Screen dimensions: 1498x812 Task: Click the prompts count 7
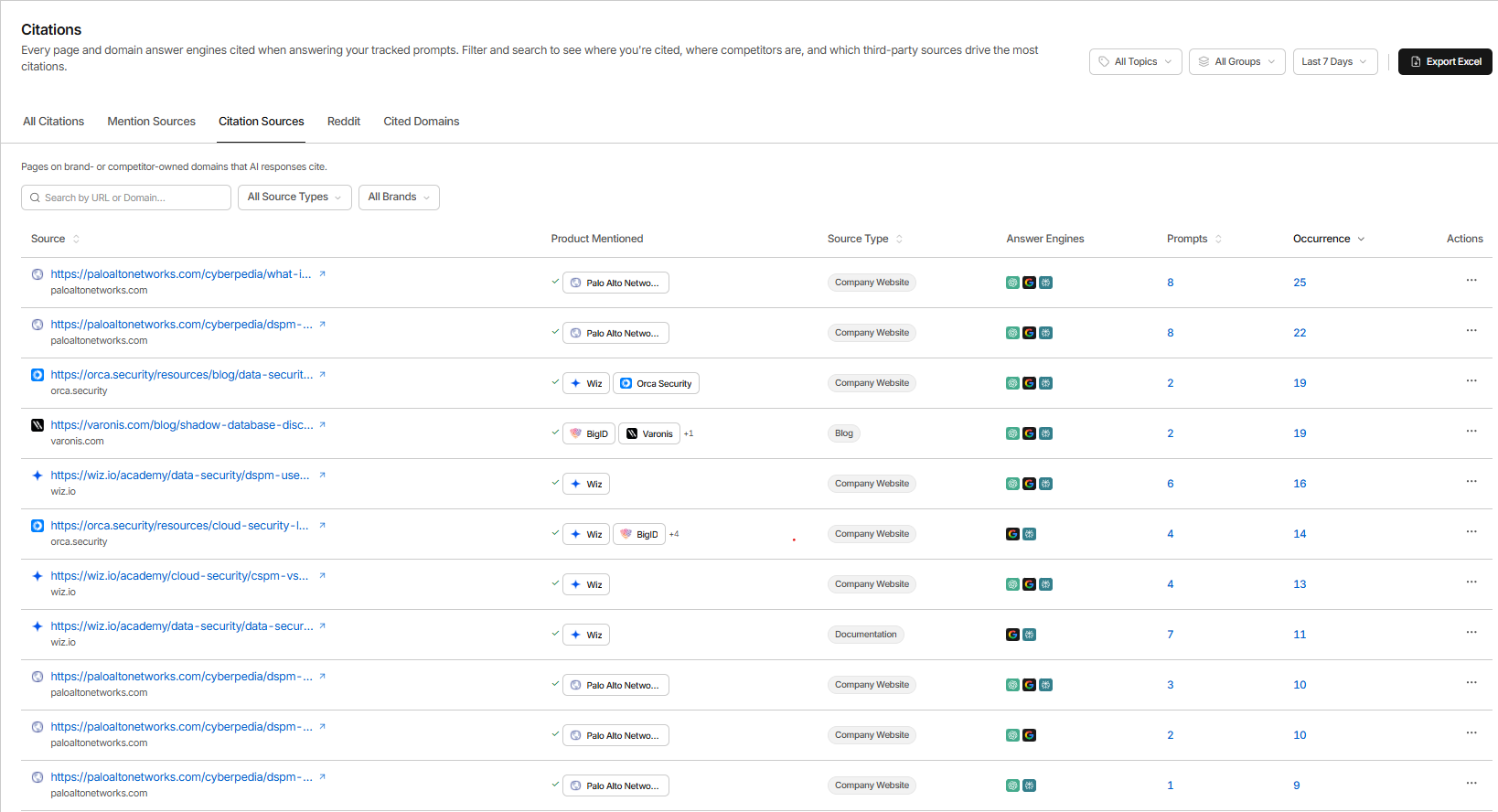(x=1171, y=635)
